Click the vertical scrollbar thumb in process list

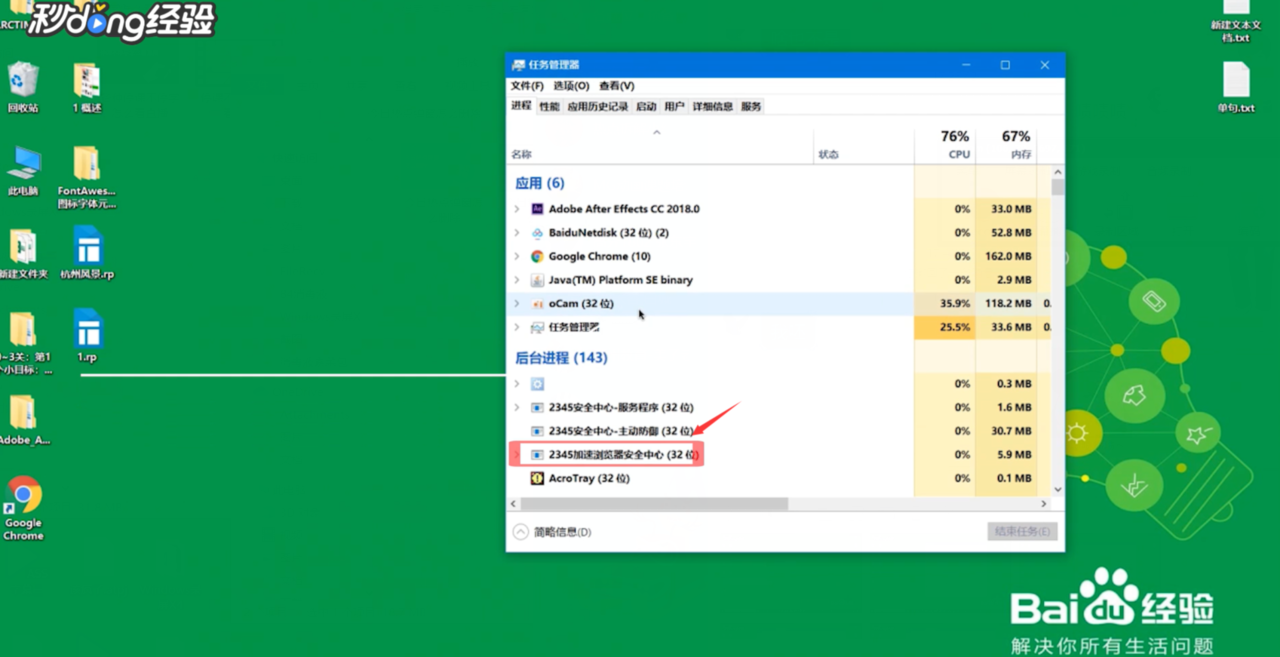tap(1057, 187)
